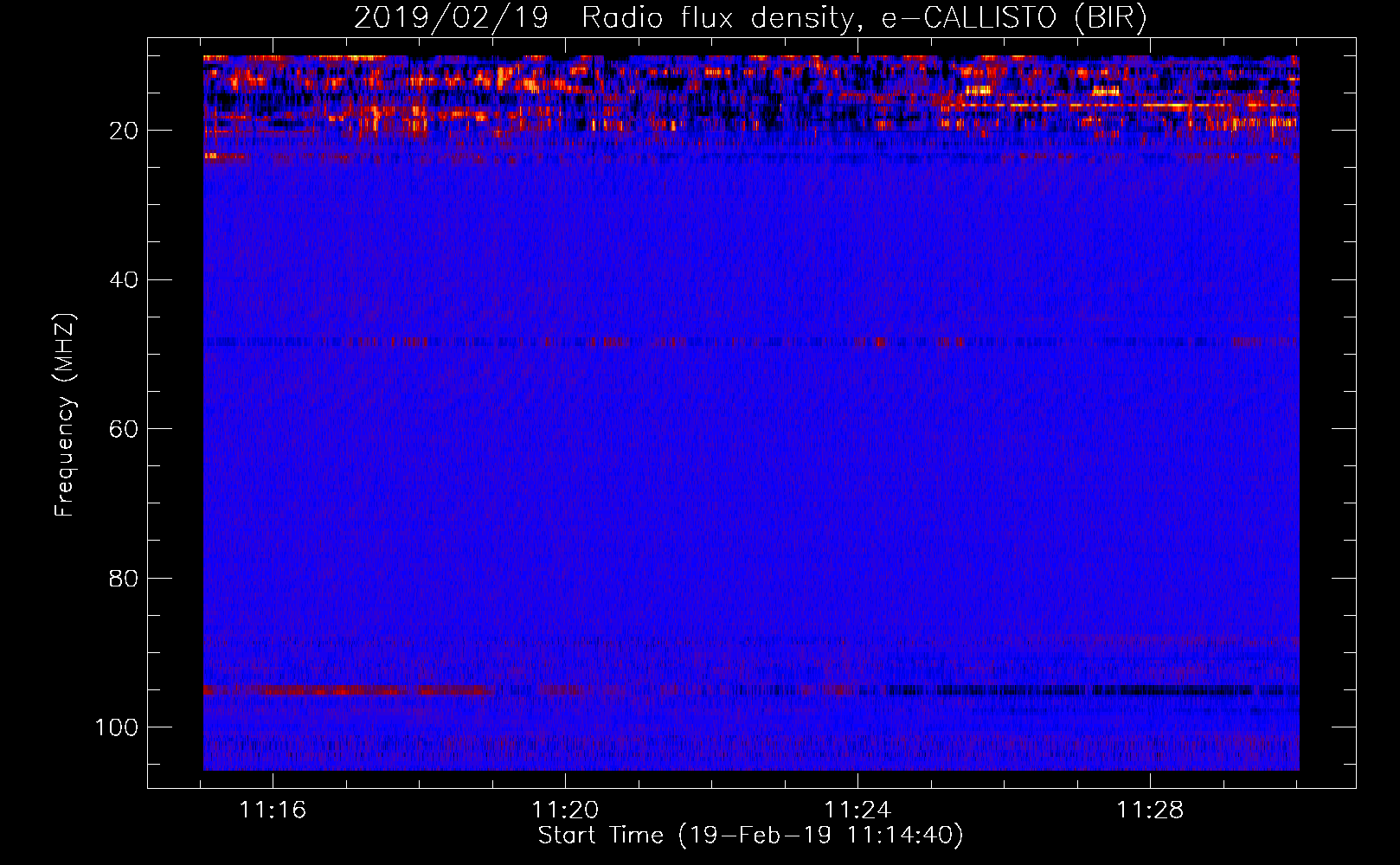The width and height of the screenshot is (1400, 865).
Task: Click the '80' frequency tick label
Action: pyautogui.click(x=125, y=578)
